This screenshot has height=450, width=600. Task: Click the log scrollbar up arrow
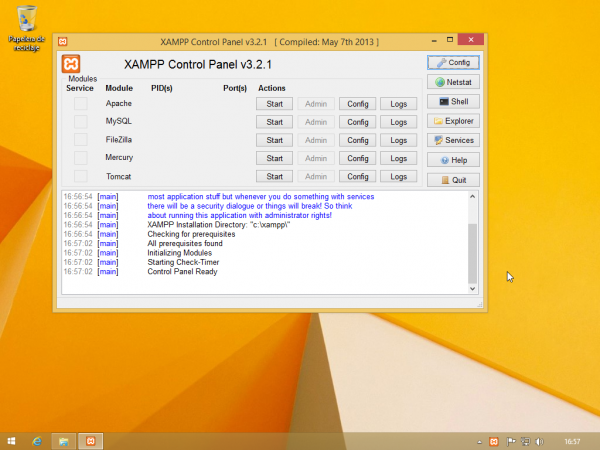tap(473, 196)
